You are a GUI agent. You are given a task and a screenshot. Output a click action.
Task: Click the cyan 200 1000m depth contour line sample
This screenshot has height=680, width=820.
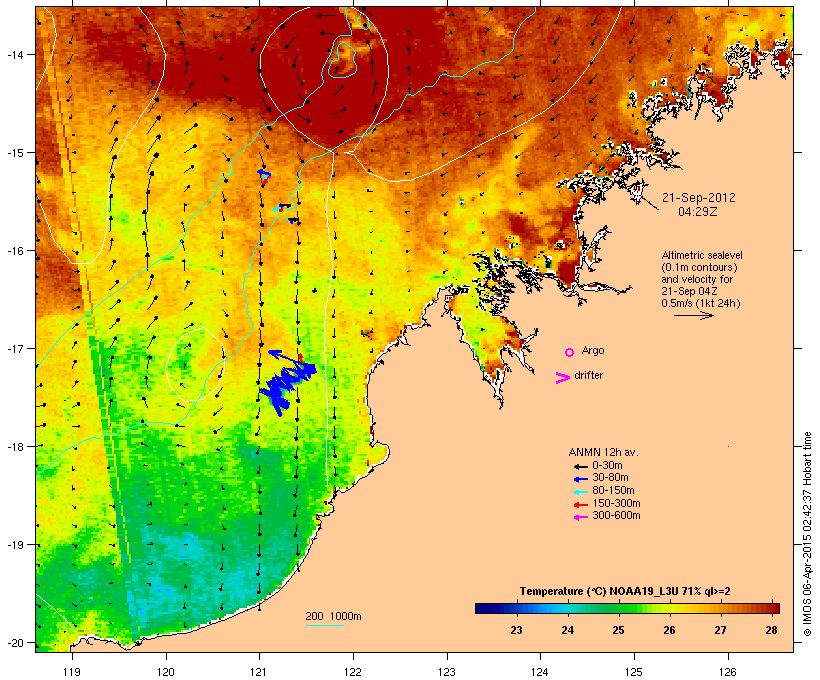(x=325, y=625)
